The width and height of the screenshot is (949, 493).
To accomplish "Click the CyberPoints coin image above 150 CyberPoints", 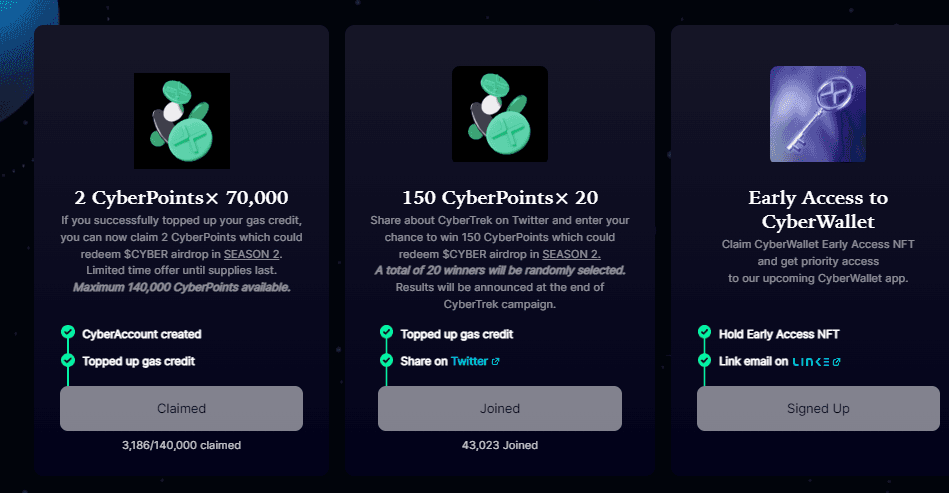I will [499, 114].
